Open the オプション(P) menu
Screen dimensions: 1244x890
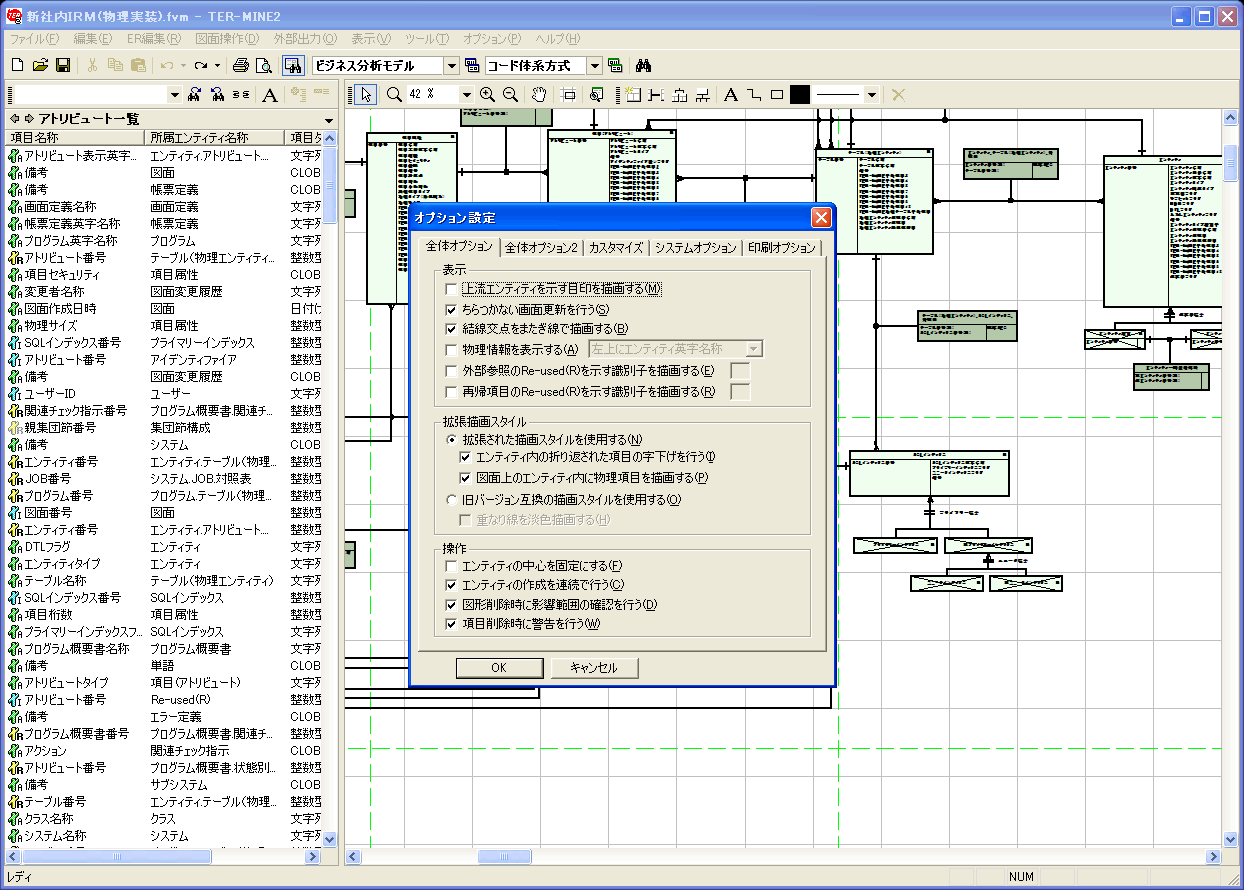click(492, 38)
